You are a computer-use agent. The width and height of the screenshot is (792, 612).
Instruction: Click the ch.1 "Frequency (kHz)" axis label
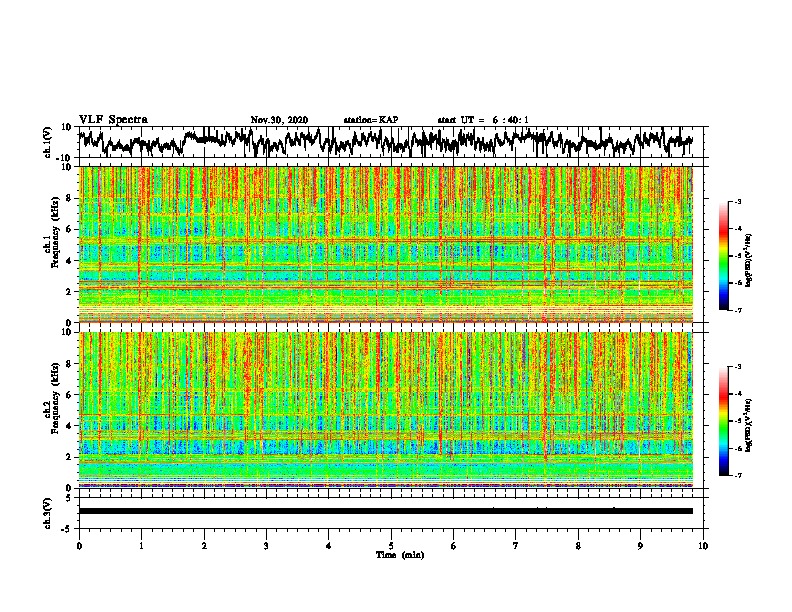[x=55, y=233]
